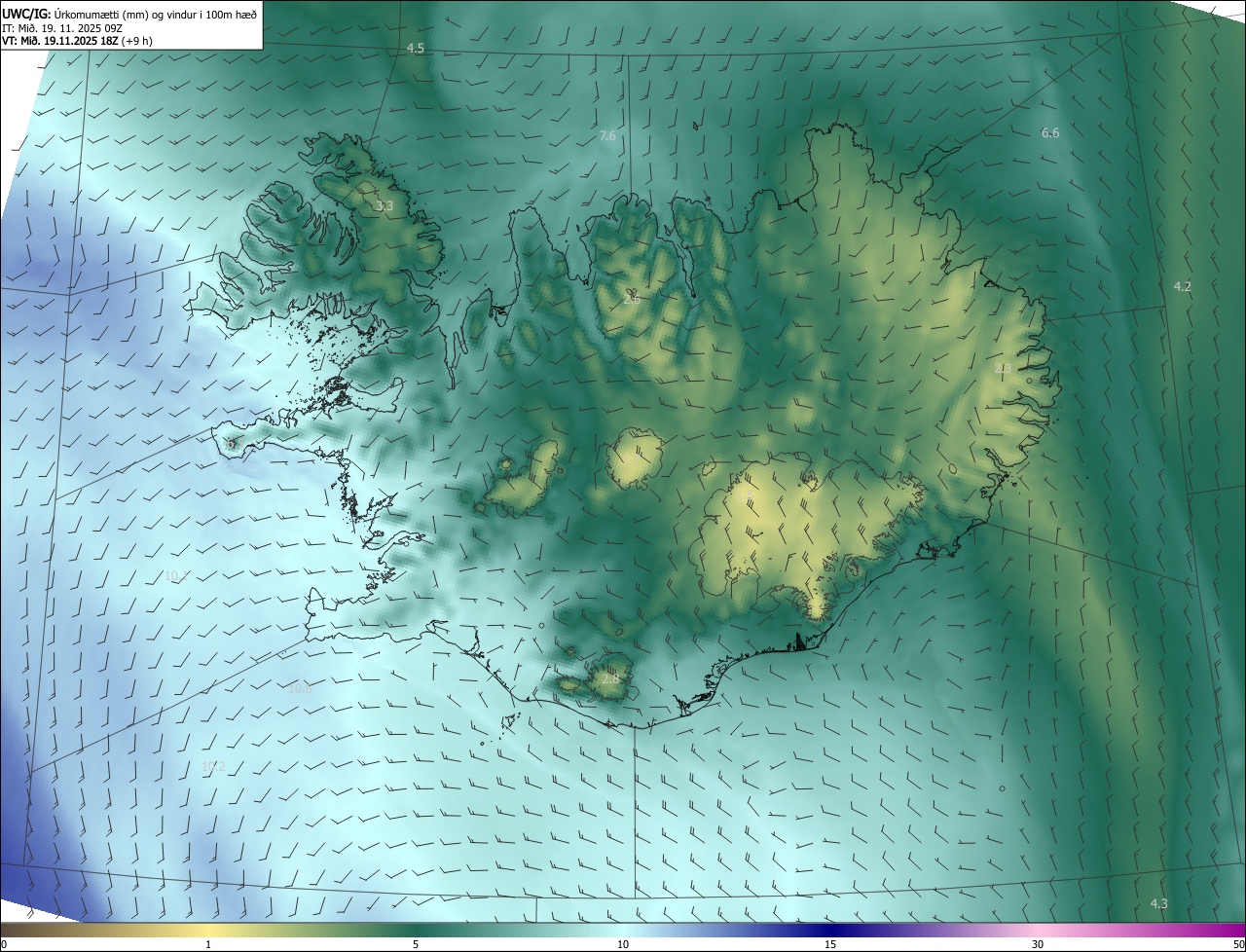
Task: Click the 30 tick on the color scale
Action: coord(1038,944)
